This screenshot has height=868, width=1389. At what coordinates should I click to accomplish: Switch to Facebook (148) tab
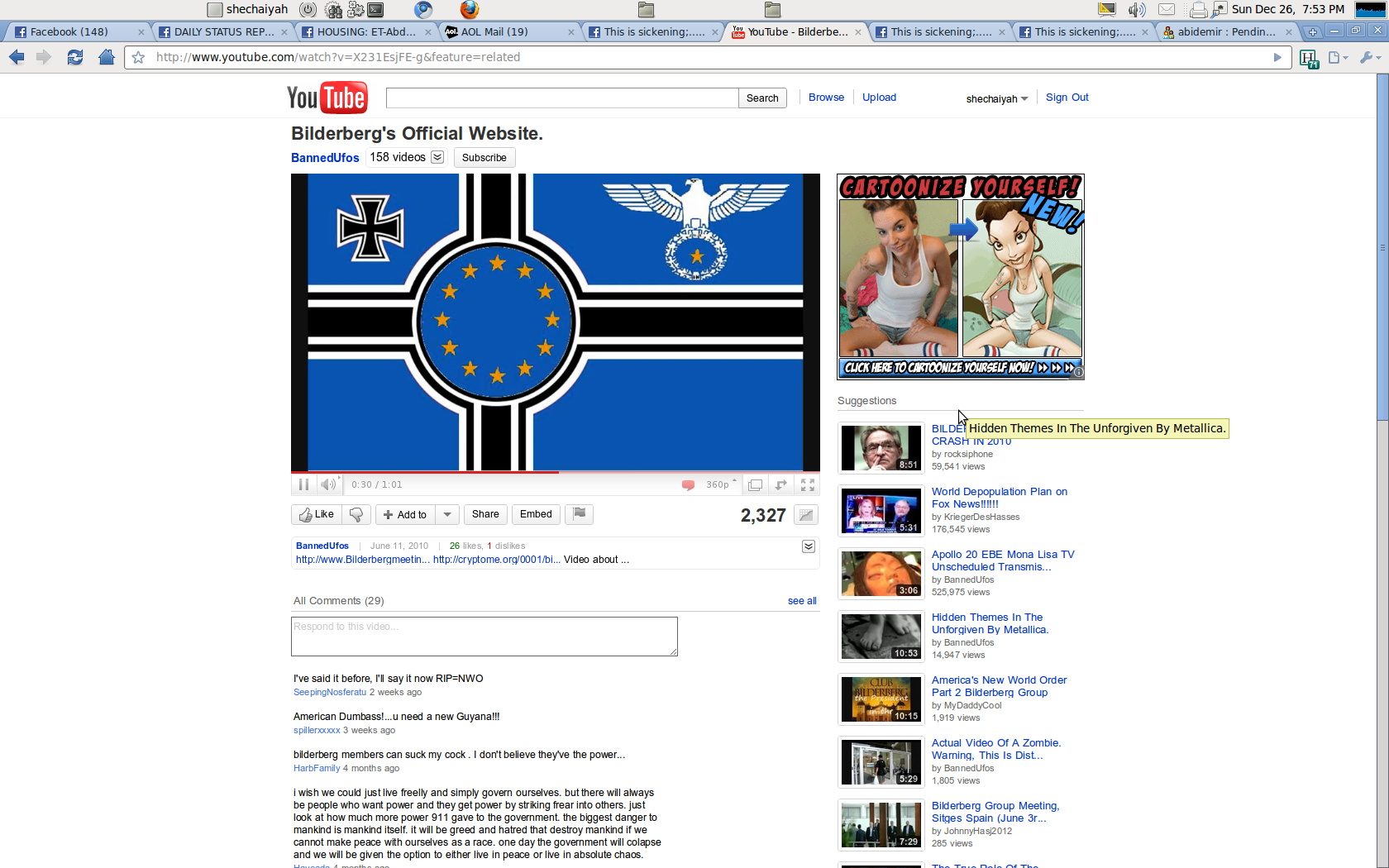[x=79, y=31]
